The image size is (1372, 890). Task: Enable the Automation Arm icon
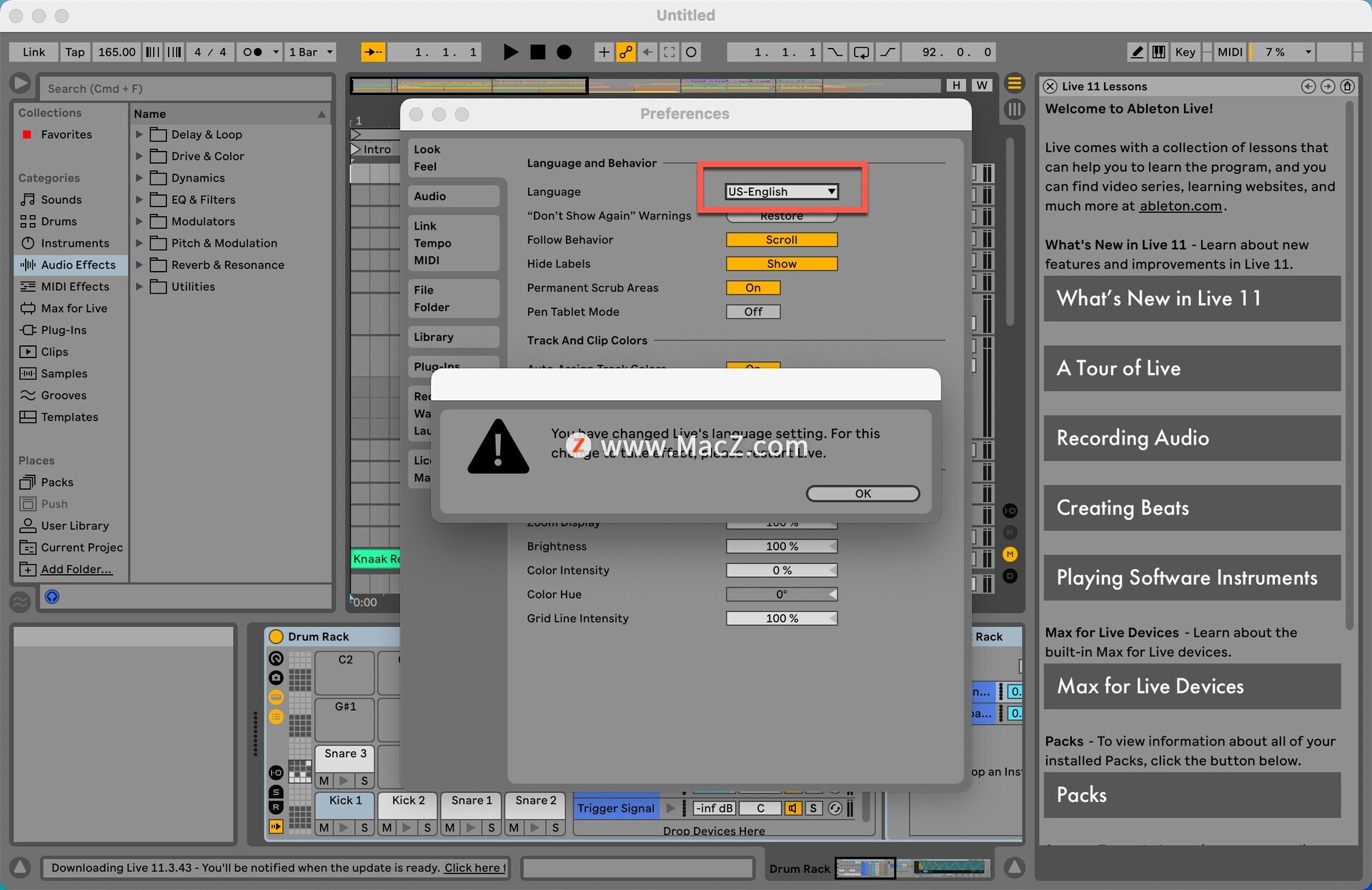[x=626, y=52]
